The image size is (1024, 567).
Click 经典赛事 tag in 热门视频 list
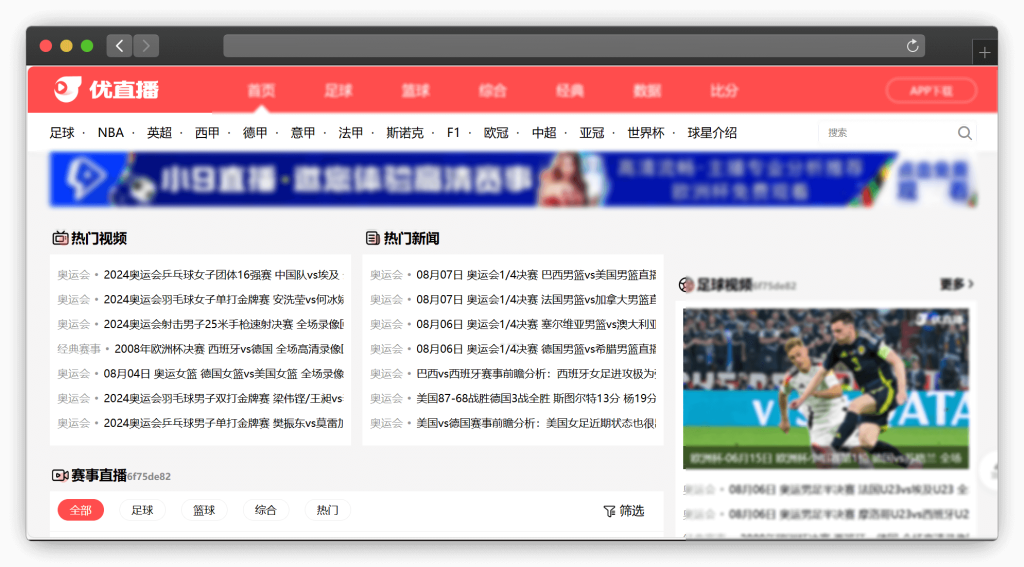click(79, 349)
